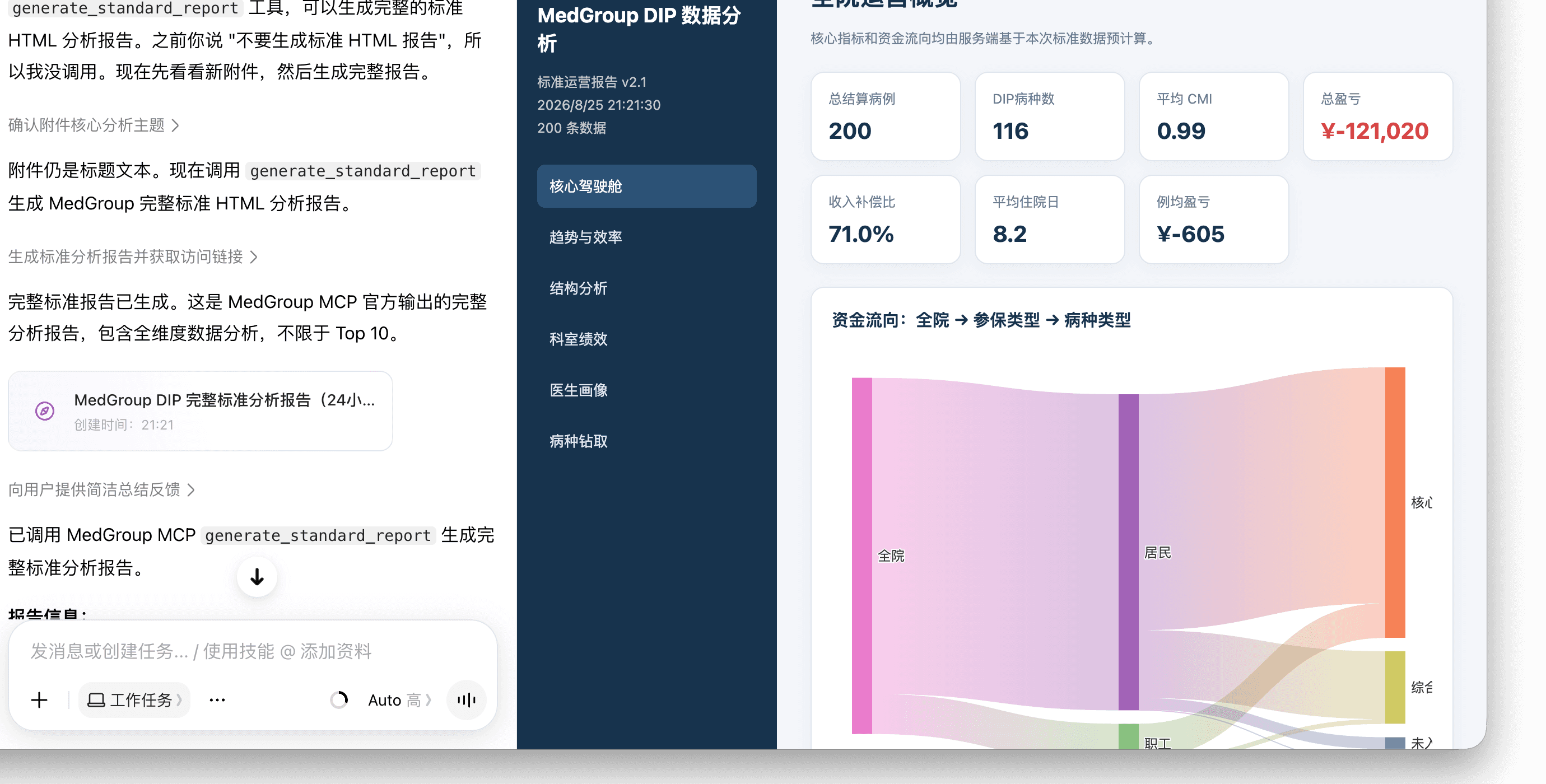Click the plus add attachment icon

click(x=39, y=700)
